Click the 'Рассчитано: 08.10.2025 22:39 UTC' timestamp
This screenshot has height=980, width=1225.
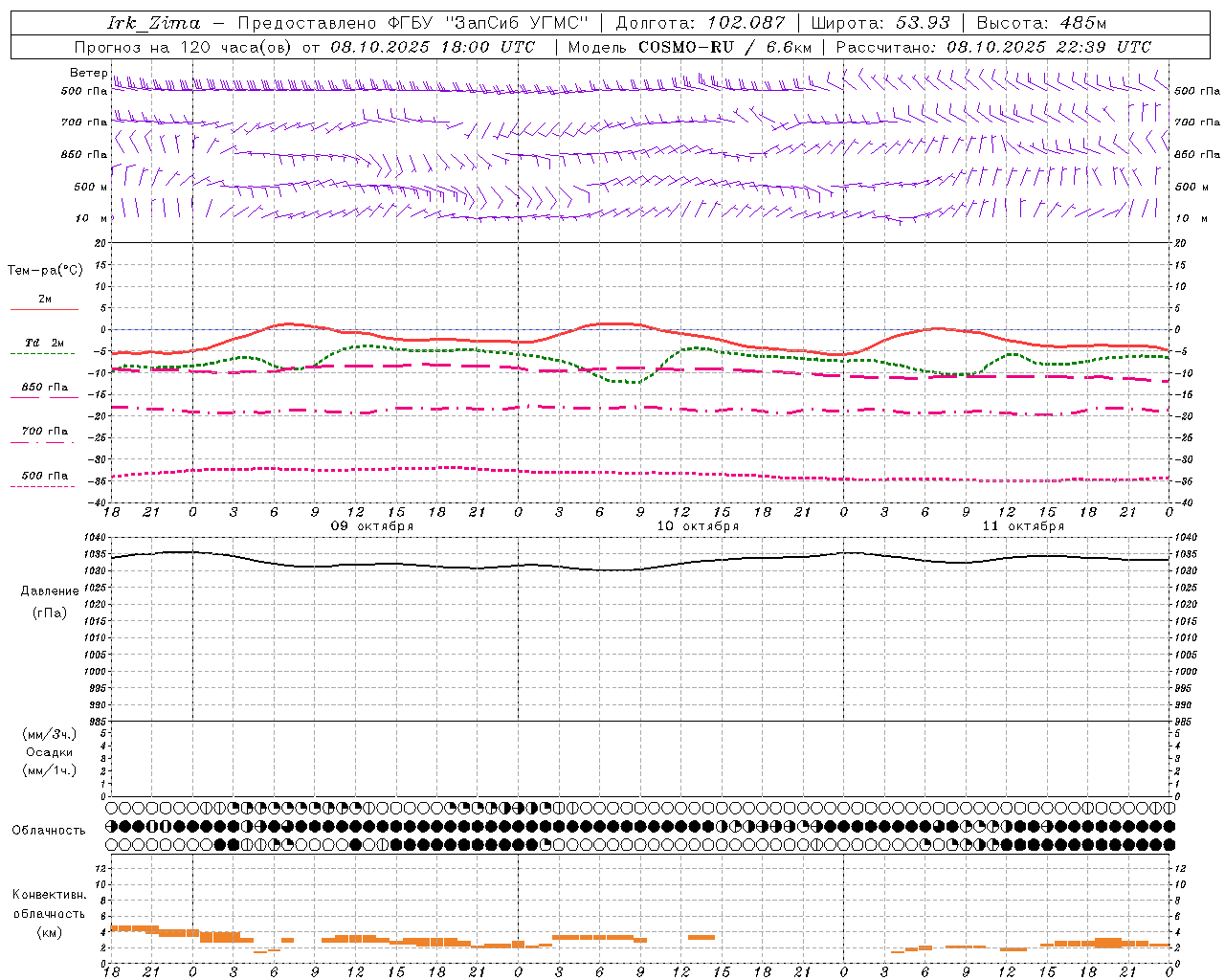[993, 47]
